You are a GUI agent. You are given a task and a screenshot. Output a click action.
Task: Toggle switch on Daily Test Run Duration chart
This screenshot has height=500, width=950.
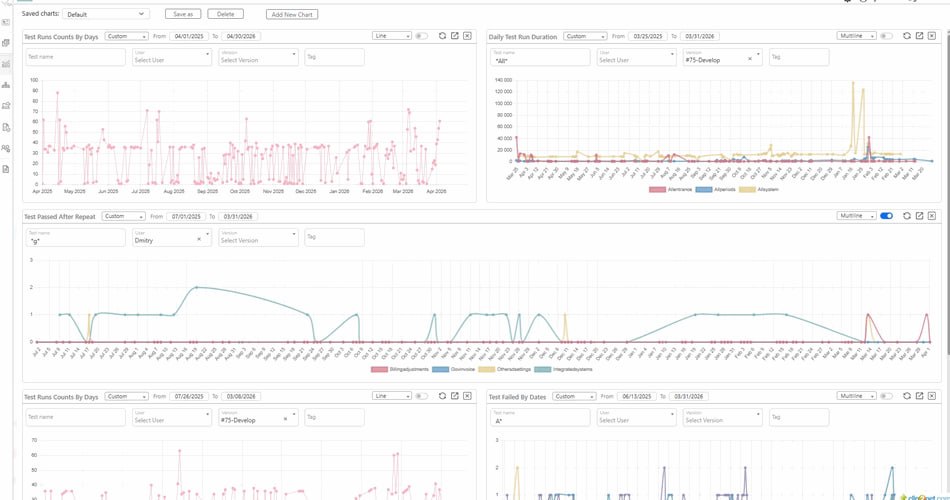pos(886,36)
